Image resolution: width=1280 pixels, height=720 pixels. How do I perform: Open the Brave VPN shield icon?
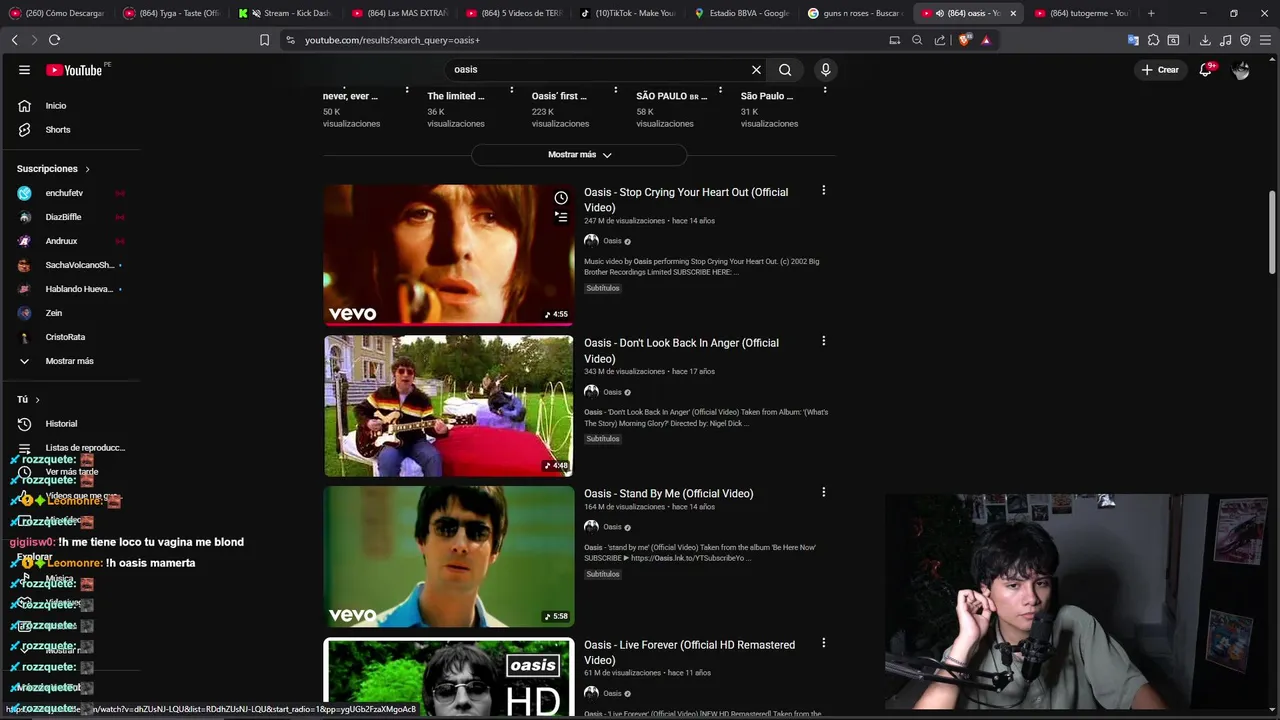tap(1245, 40)
